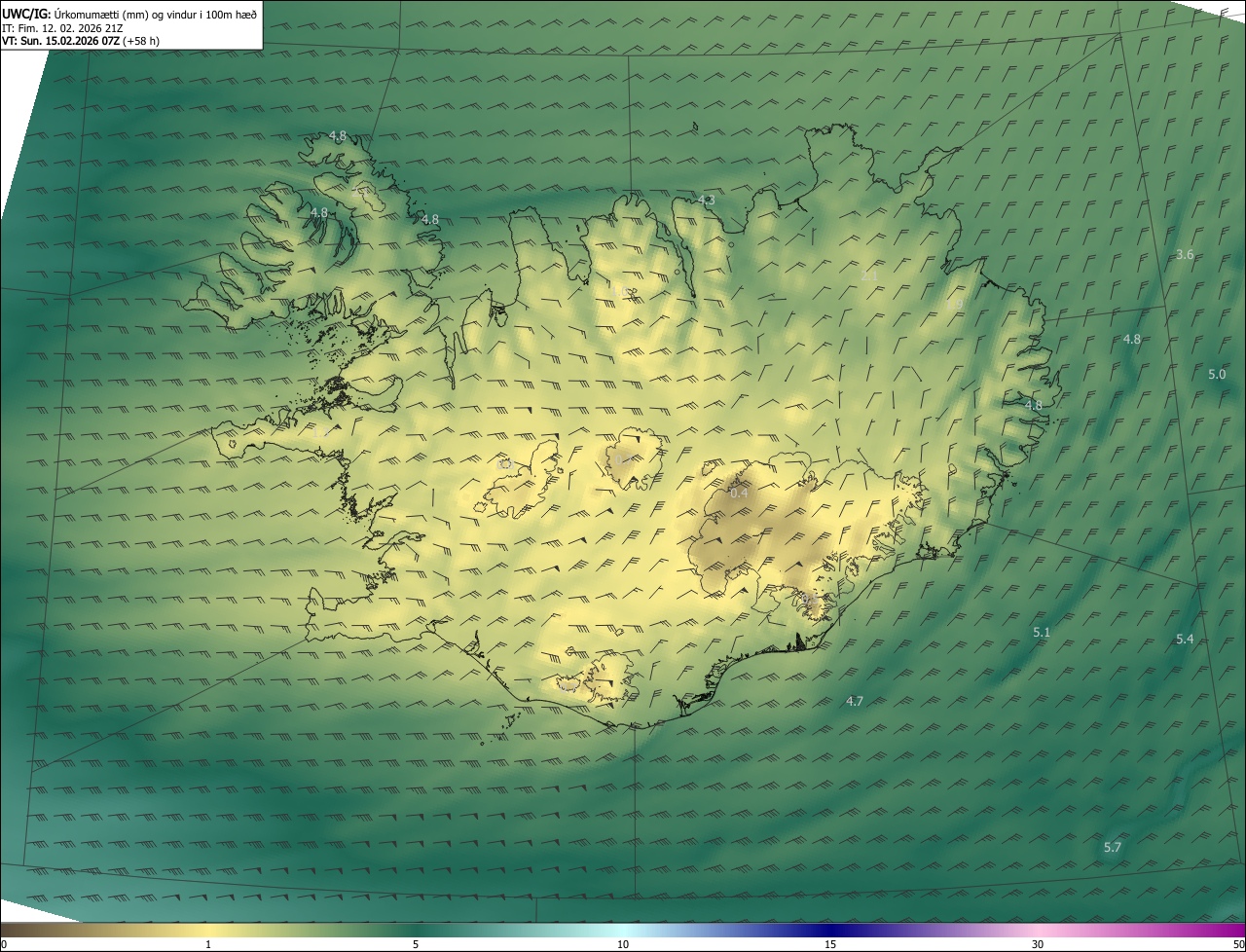Click the colorbar tick labeled 10
Image resolution: width=1246 pixels, height=952 pixels.
click(623, 945)
